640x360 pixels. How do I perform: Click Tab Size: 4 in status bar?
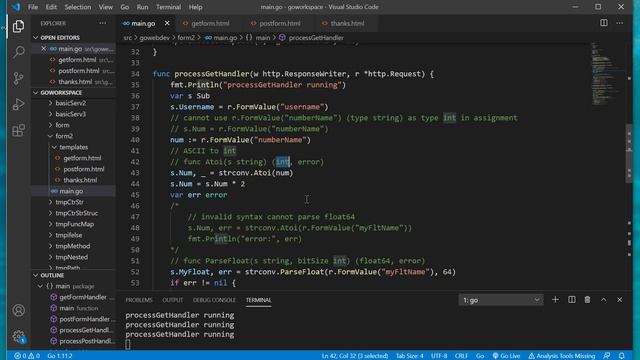409,356
